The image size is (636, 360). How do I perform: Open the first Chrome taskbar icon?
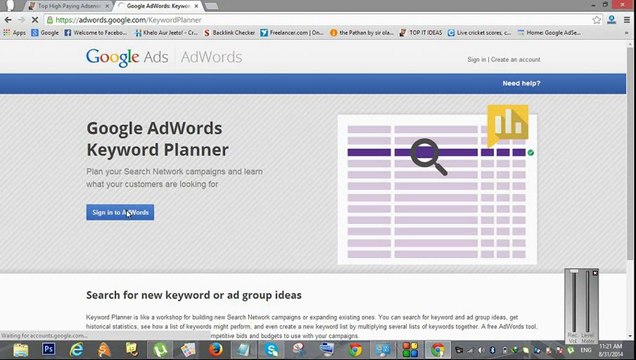click(x=355, y=350)
